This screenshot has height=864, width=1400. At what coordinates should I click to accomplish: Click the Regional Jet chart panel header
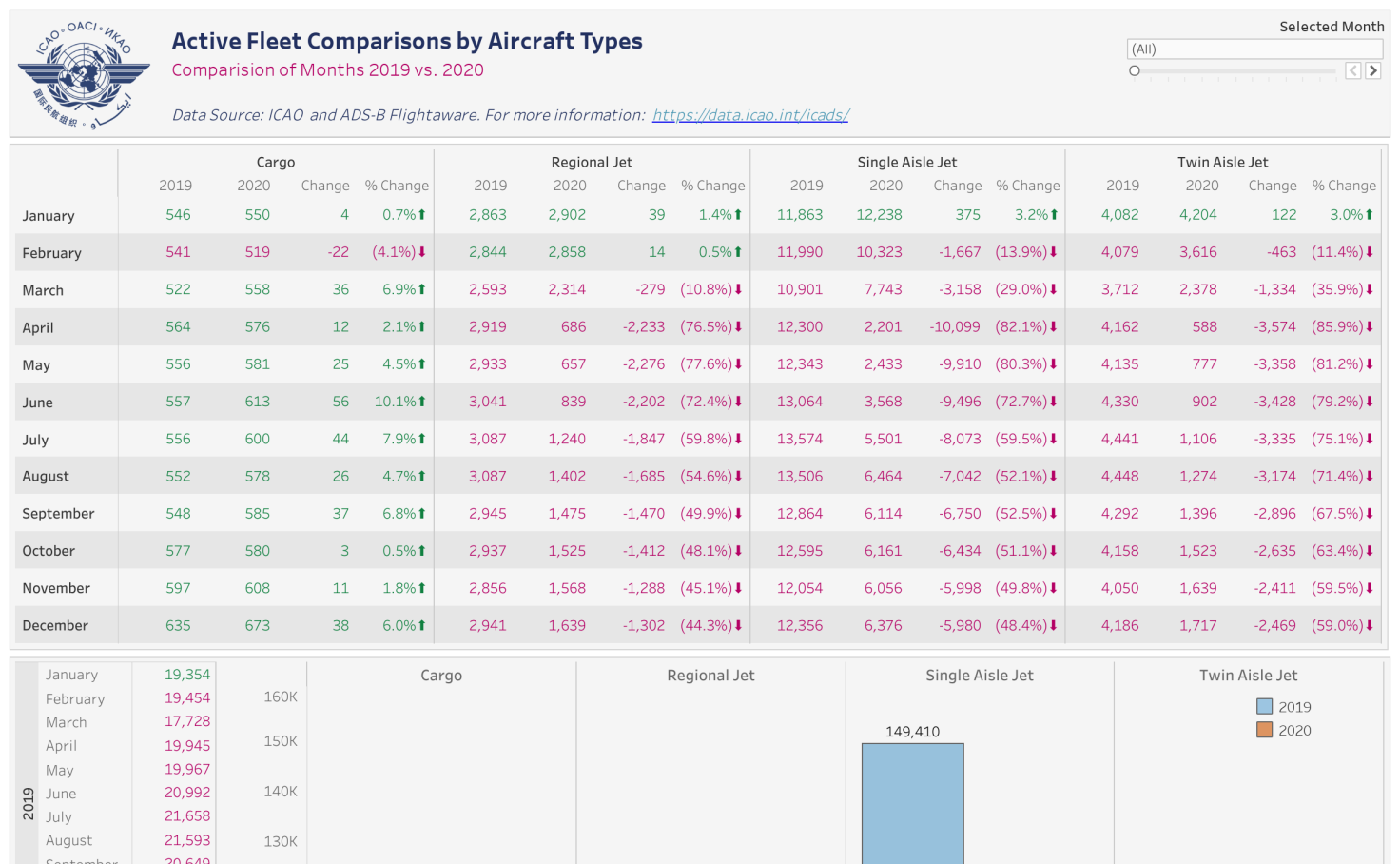(x=710, y=676)
